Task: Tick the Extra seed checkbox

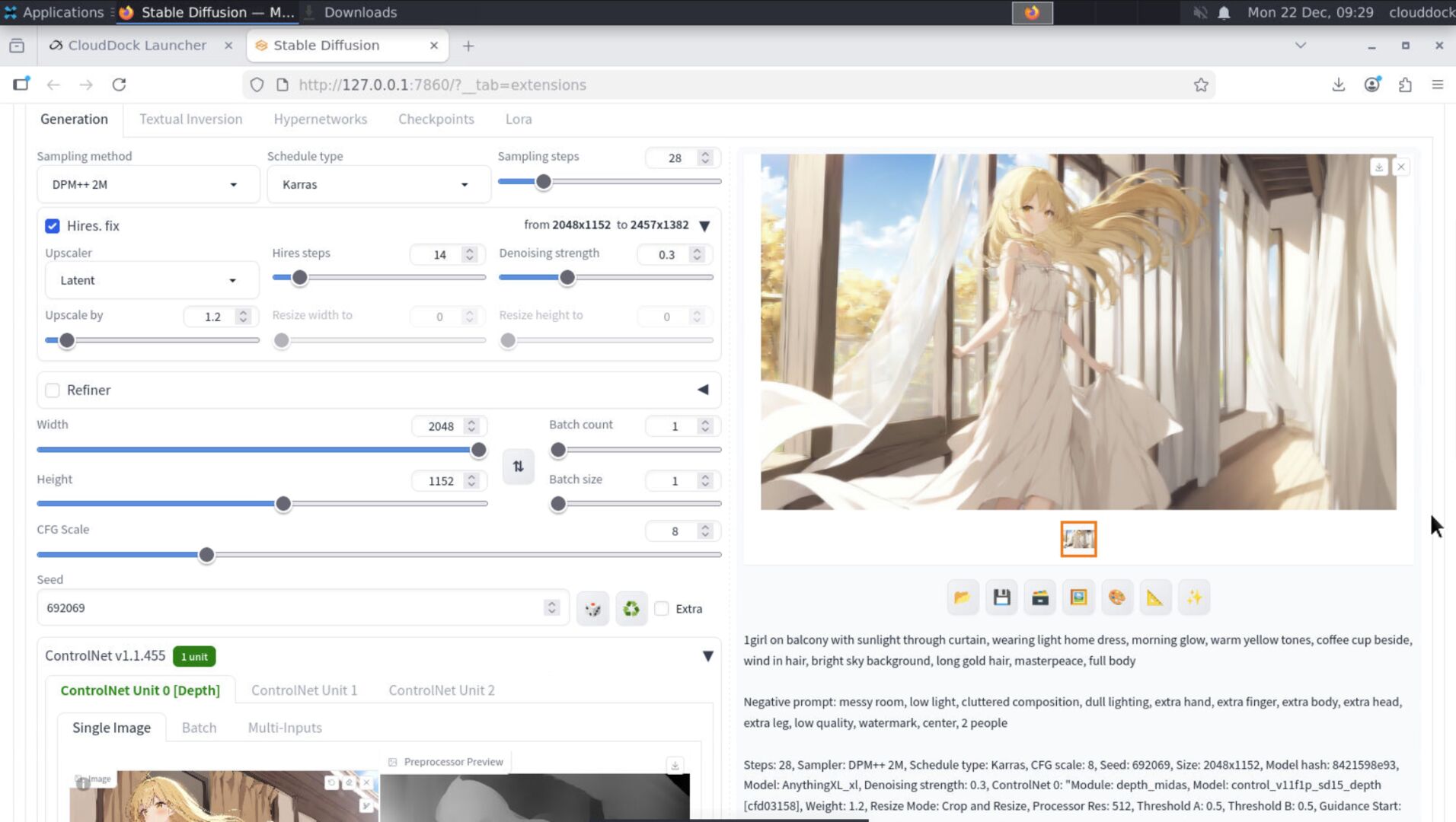Action: (662, 609)
